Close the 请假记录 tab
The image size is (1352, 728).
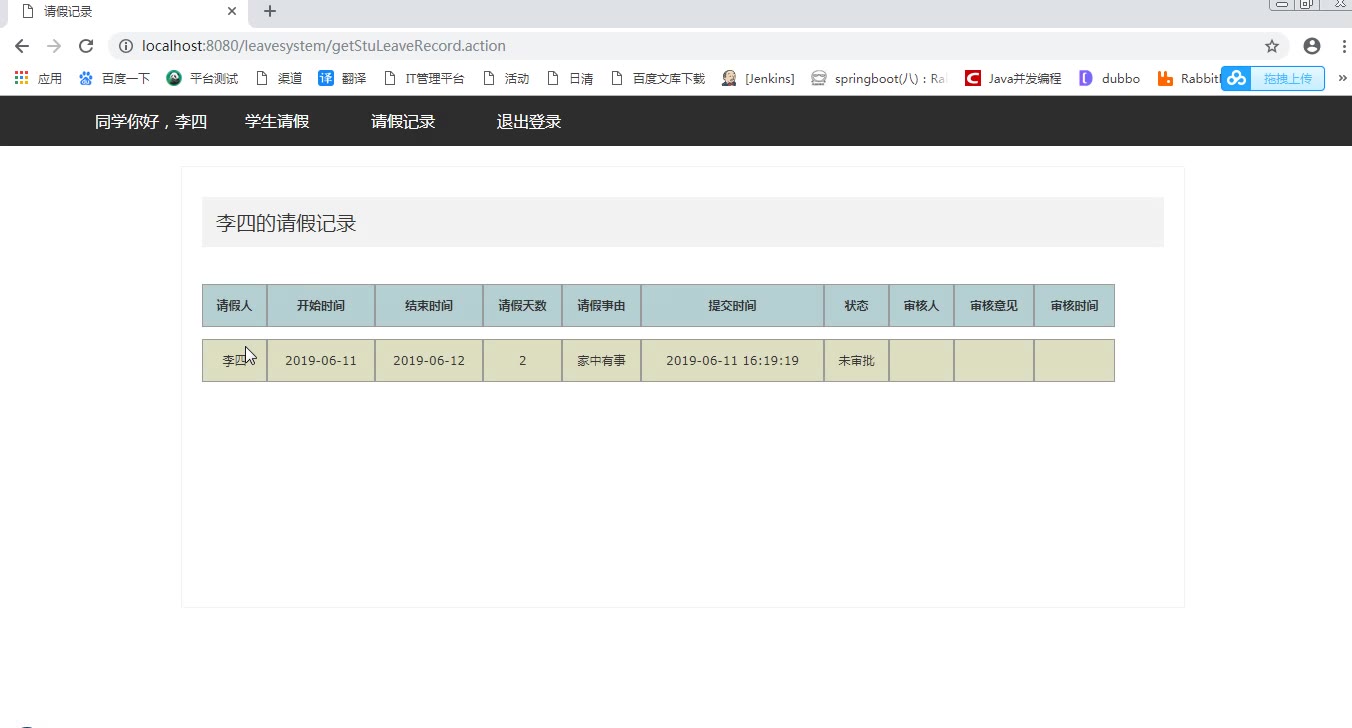point(232,12)
